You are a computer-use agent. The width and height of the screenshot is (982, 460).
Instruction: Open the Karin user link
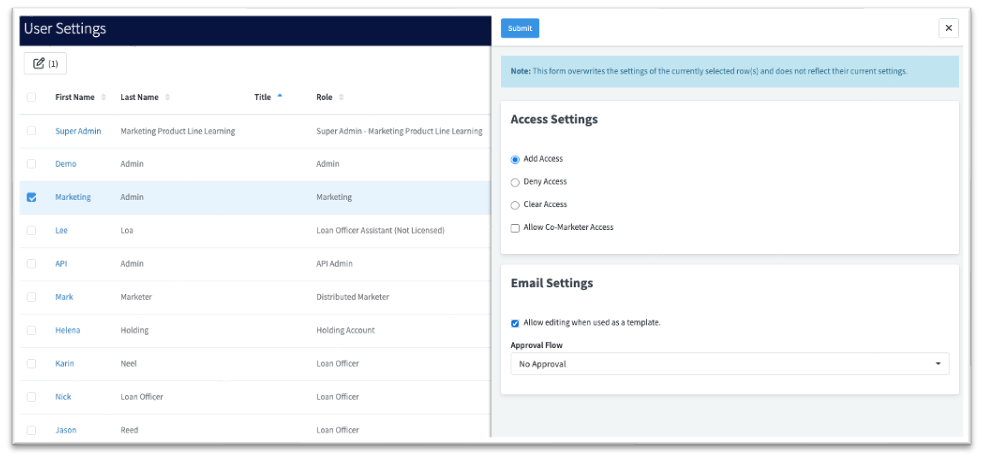[65, 364]
